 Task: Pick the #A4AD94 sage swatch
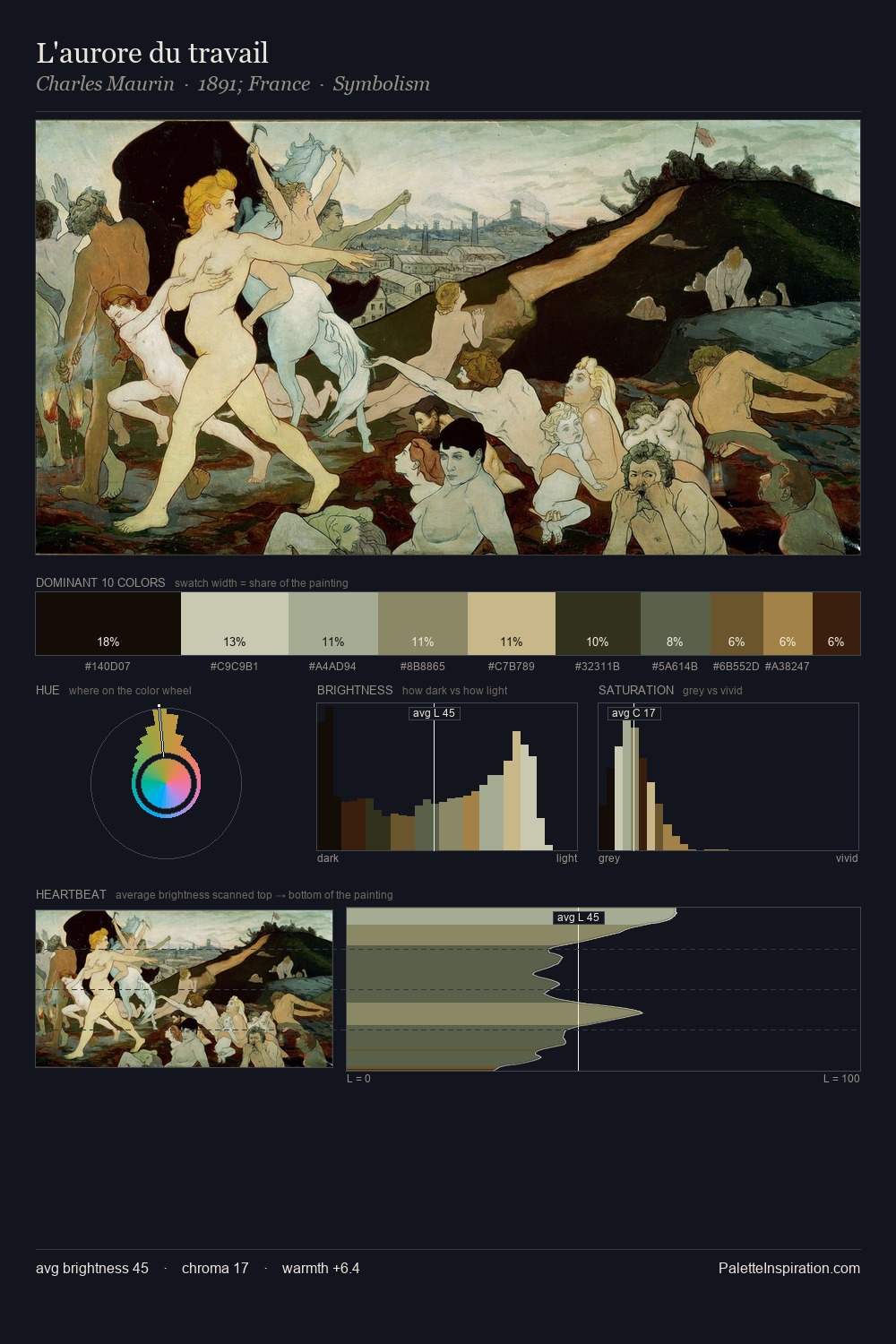pos(333,624)
